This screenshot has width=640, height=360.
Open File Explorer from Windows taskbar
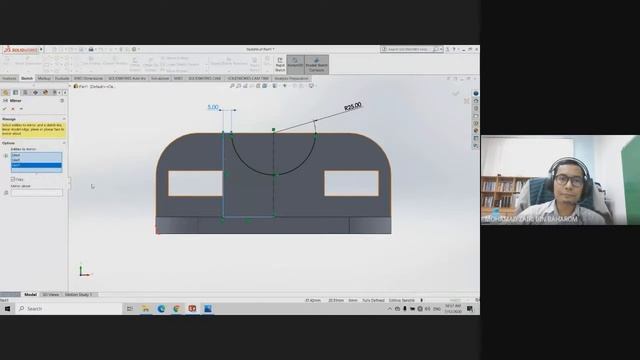click(145, 309)
